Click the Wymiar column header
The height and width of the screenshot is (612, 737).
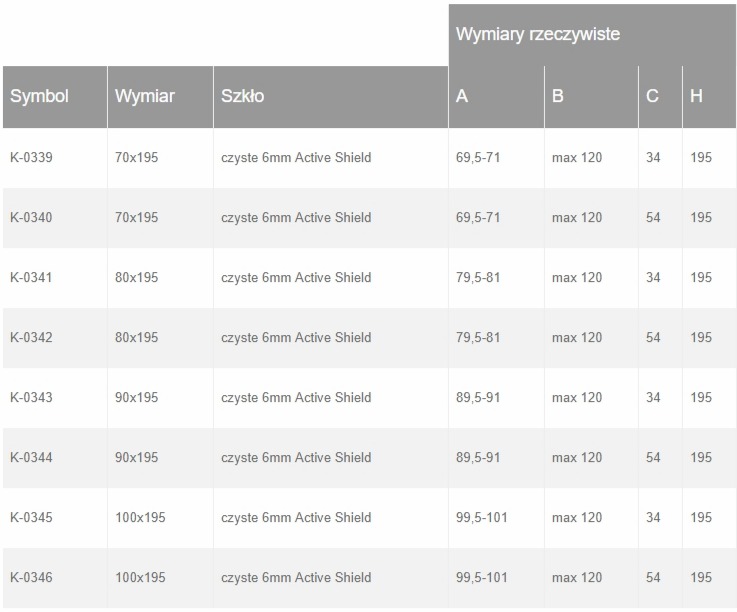145,97
